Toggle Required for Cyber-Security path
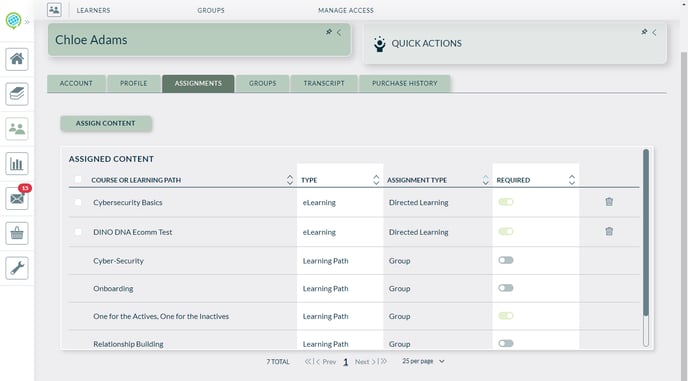 point(506,260)
